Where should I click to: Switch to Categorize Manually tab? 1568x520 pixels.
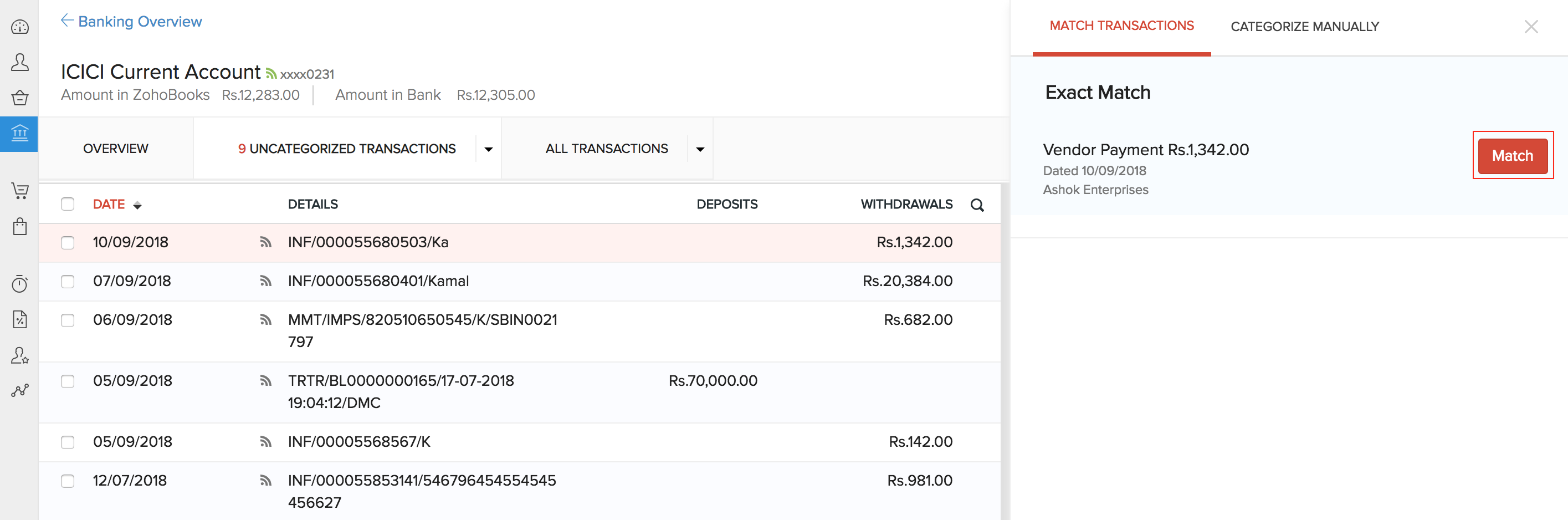(1304, 27)
